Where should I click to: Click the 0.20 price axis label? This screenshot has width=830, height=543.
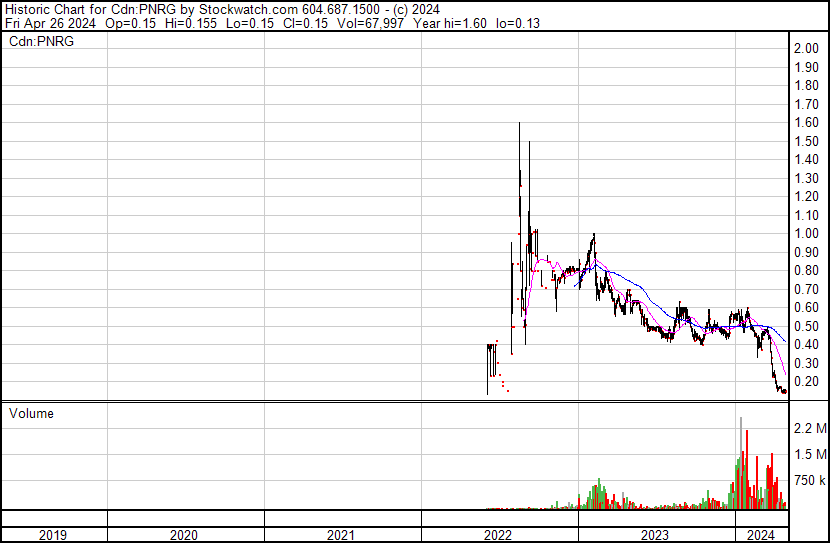pyautogui.click(x=806, y=382)
